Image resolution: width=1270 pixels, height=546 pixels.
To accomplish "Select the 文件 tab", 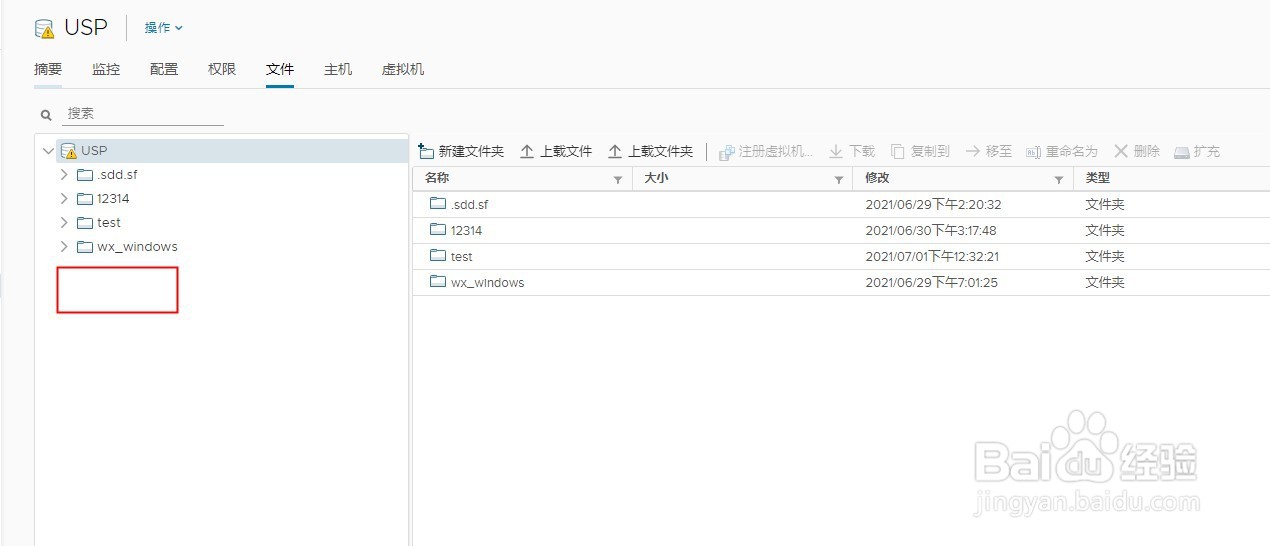I will [280, 69].
